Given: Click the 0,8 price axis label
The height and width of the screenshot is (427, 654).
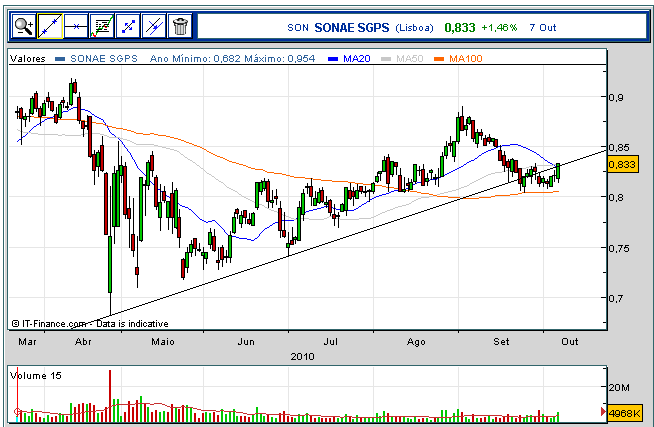Looking at the screenshot, I should tap(616, 197).
